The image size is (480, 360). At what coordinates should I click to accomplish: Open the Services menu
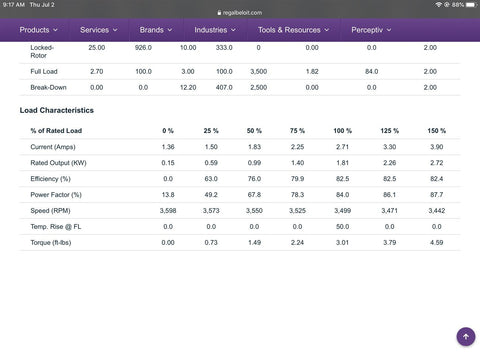coord(99,30)
